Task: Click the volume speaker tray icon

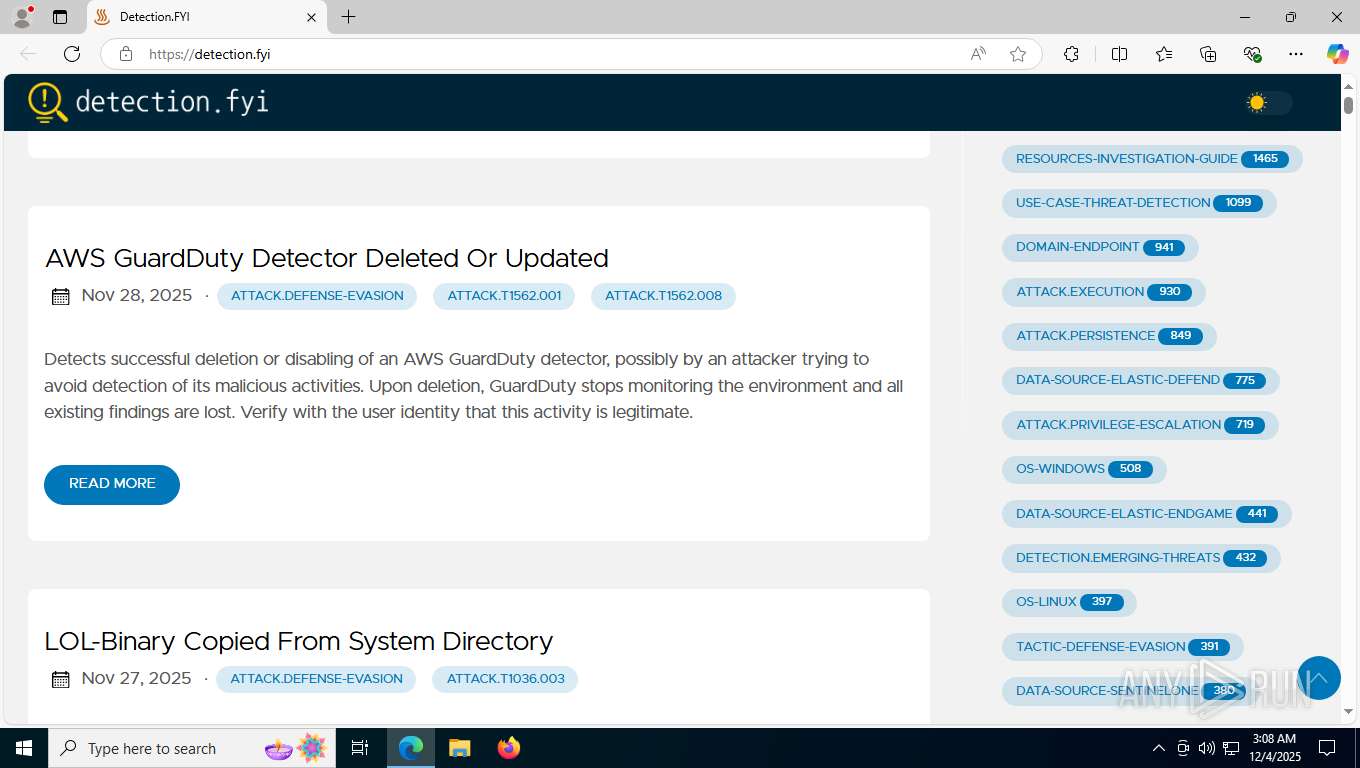Action: point(1207,748)
